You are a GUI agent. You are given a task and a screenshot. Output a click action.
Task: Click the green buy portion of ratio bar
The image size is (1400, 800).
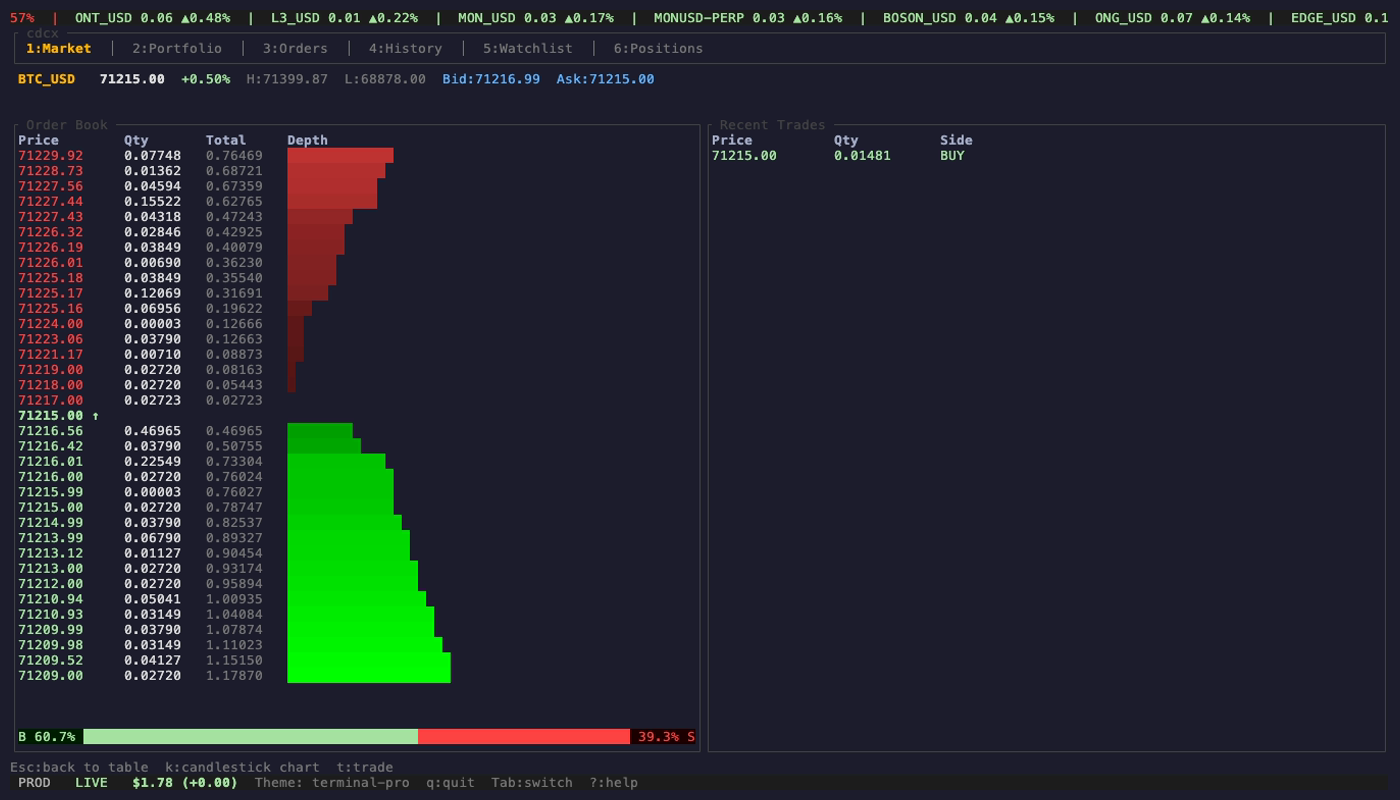click(250, 737)
